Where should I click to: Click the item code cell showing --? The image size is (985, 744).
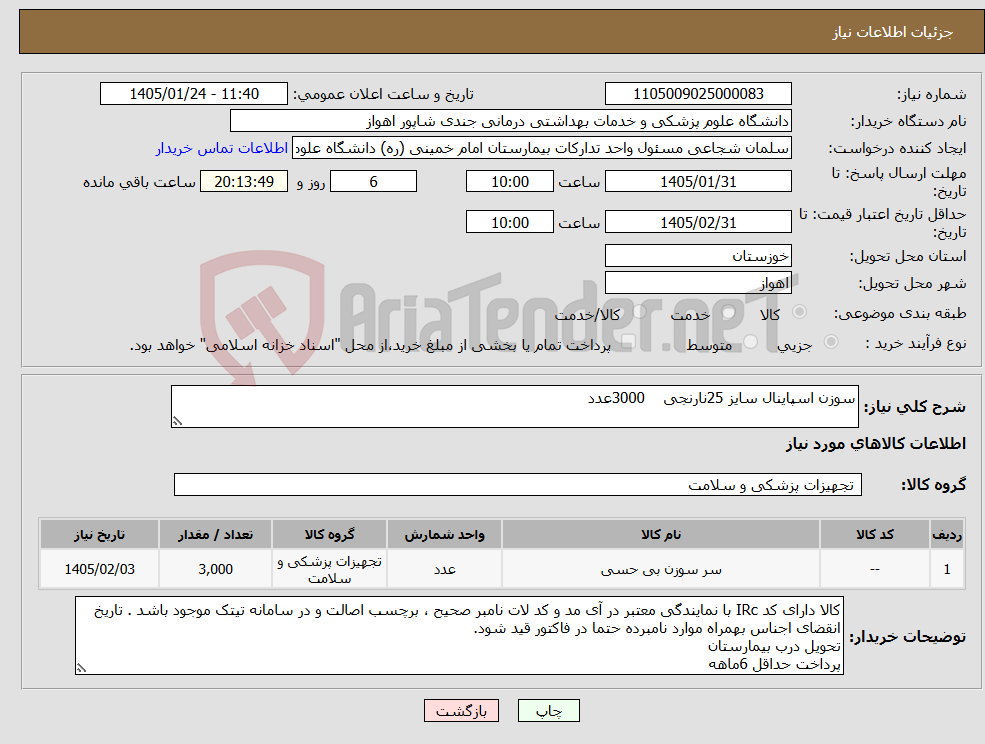point(874,569)
